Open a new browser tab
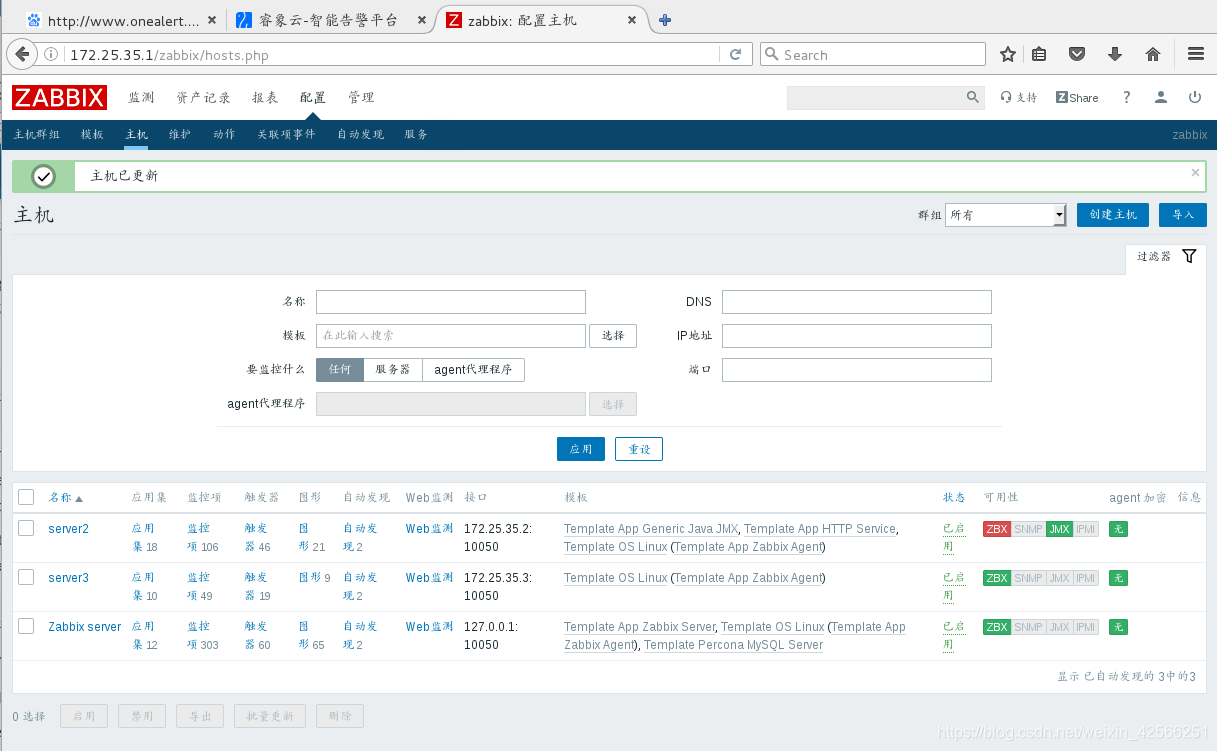Viewport: 1217px width, 751px height. [x=664, y=20]
